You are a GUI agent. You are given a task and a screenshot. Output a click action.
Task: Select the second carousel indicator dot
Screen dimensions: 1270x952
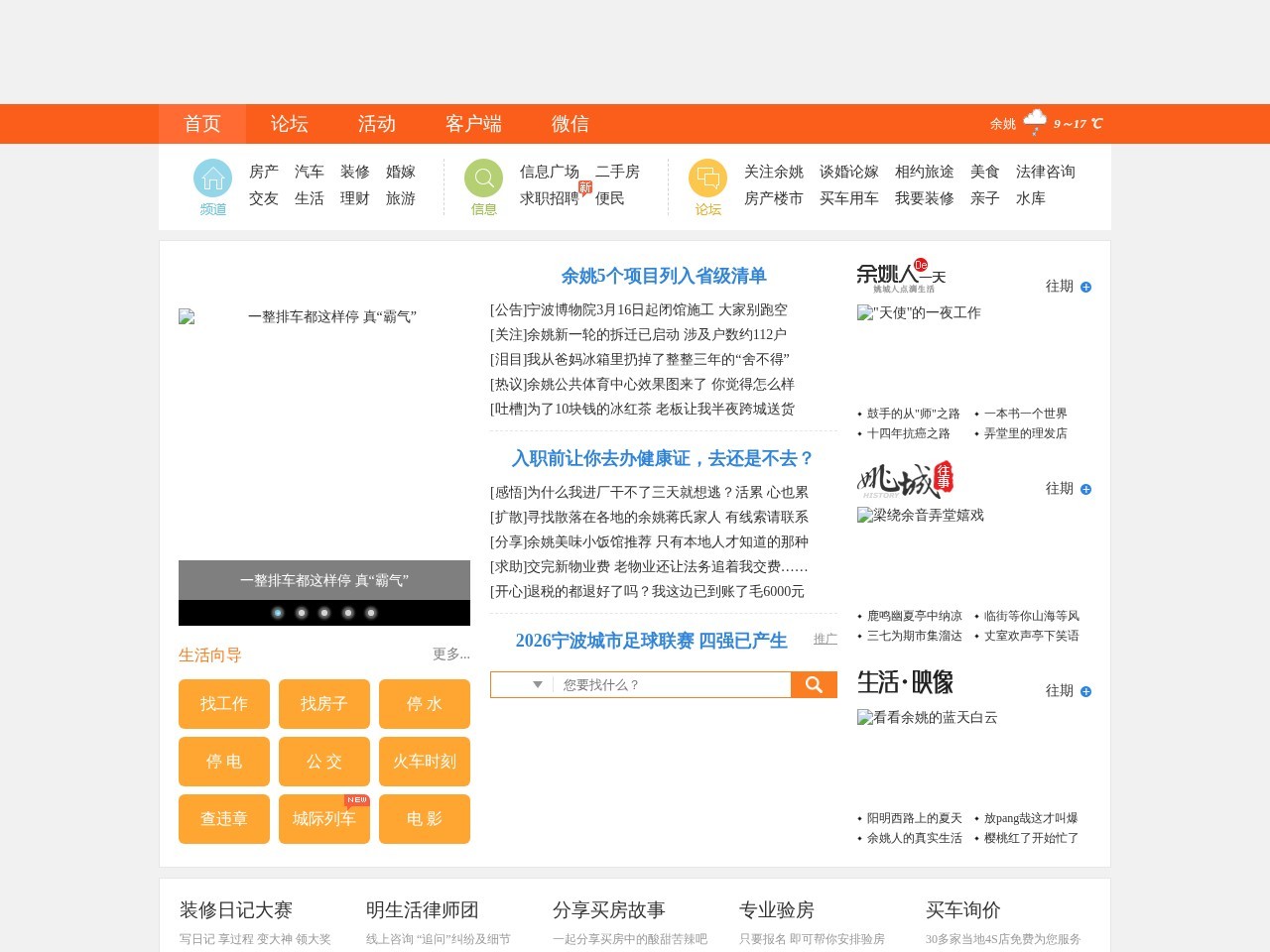pos(302,614)
